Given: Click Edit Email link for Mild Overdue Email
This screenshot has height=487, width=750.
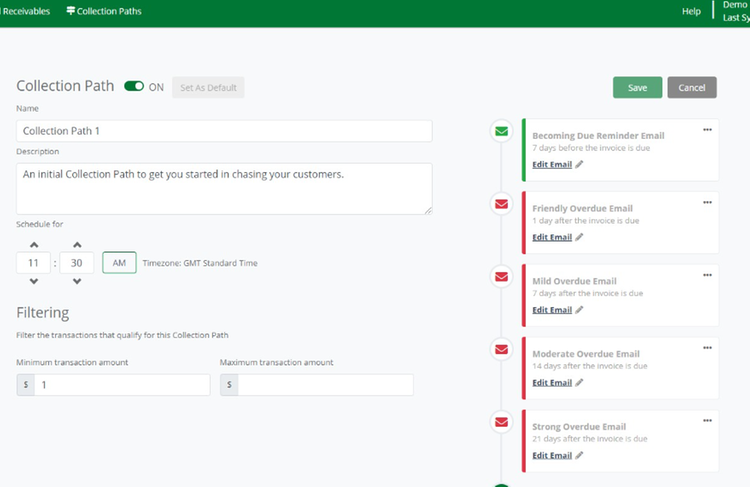Looking at the screenshot, I should (552, 310).
